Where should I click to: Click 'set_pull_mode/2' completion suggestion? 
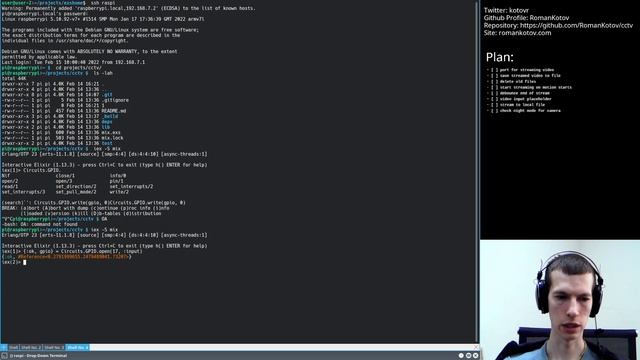[x=76, y=192]
